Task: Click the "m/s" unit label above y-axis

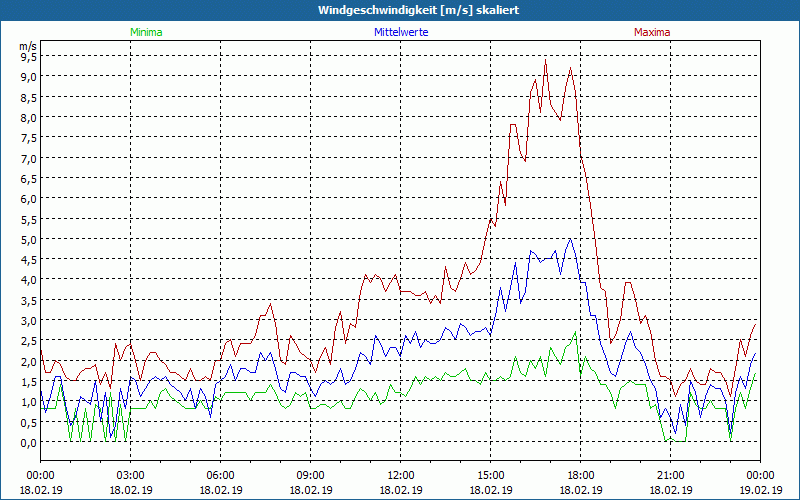Action: tap(27, 46)
